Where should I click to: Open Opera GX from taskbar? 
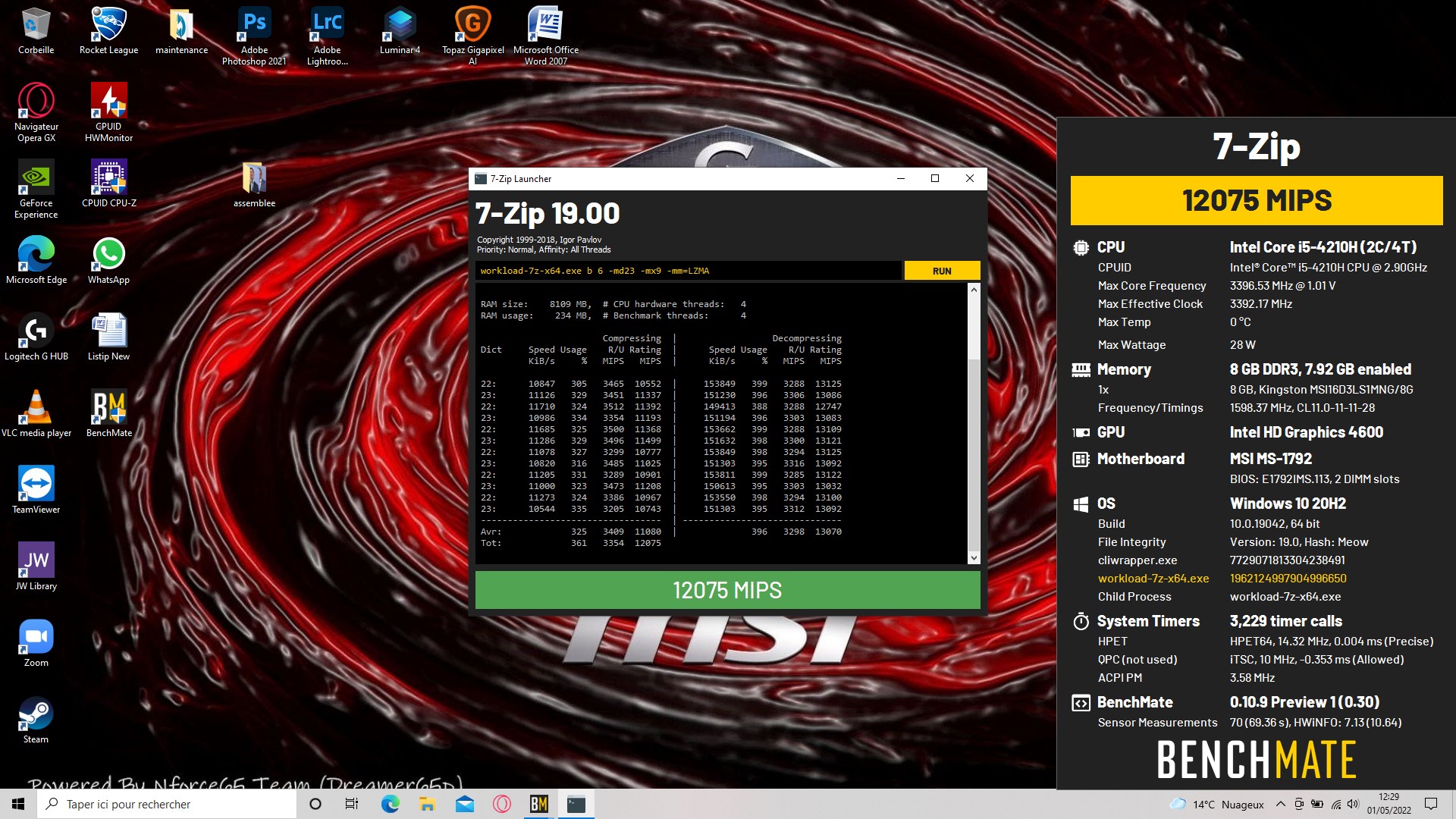[x=501, y=804]
